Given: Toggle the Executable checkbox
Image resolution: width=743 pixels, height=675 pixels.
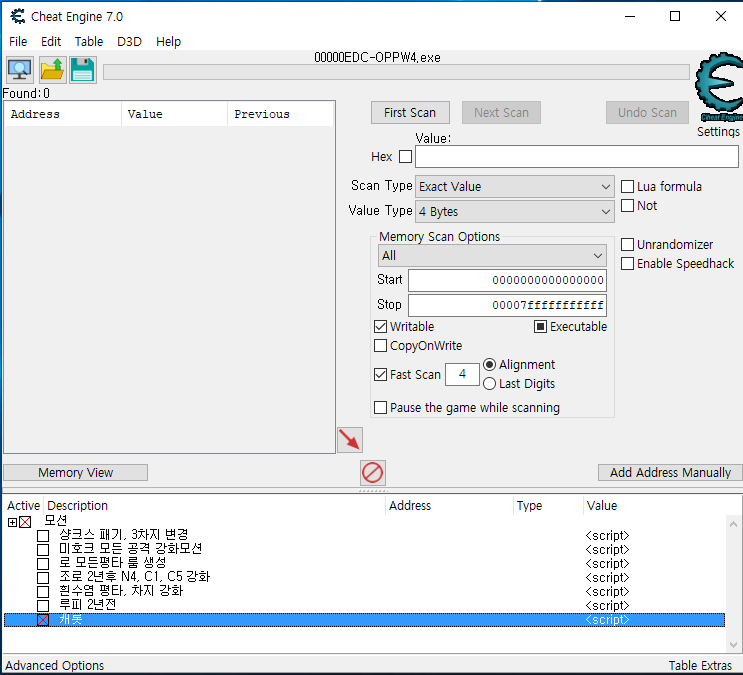Looking at the screenshot, I should click(x=540, y=327).
